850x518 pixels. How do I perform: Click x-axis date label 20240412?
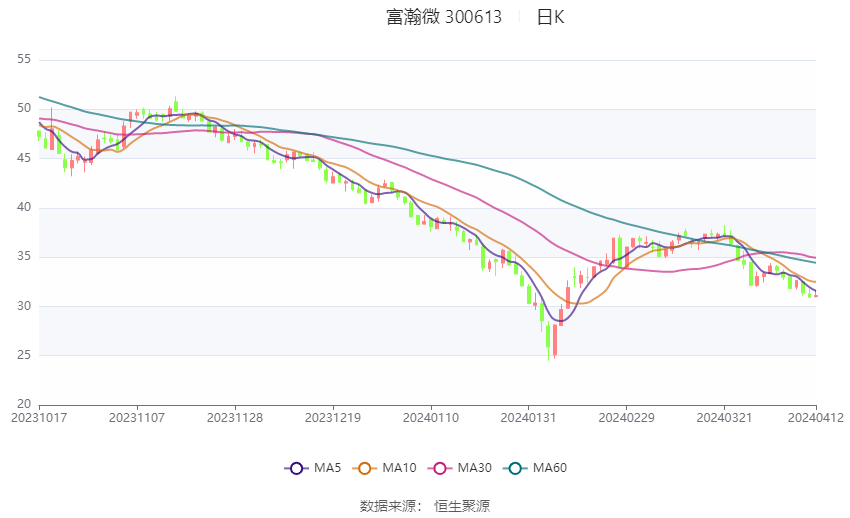pyautogui.click(x=816, y=418)
